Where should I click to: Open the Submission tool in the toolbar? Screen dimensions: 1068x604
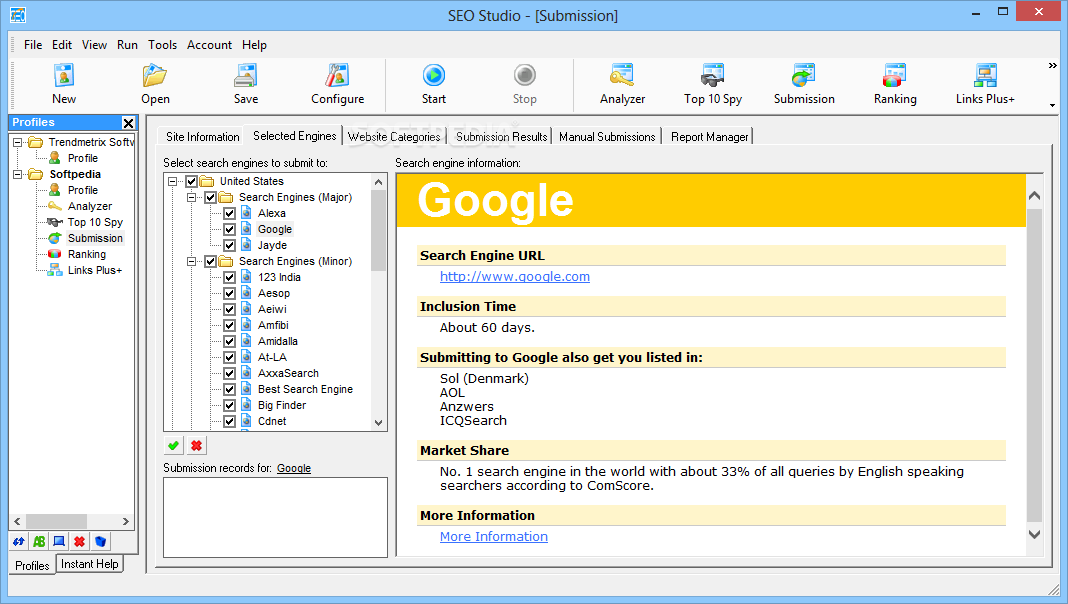coord(804,84)
